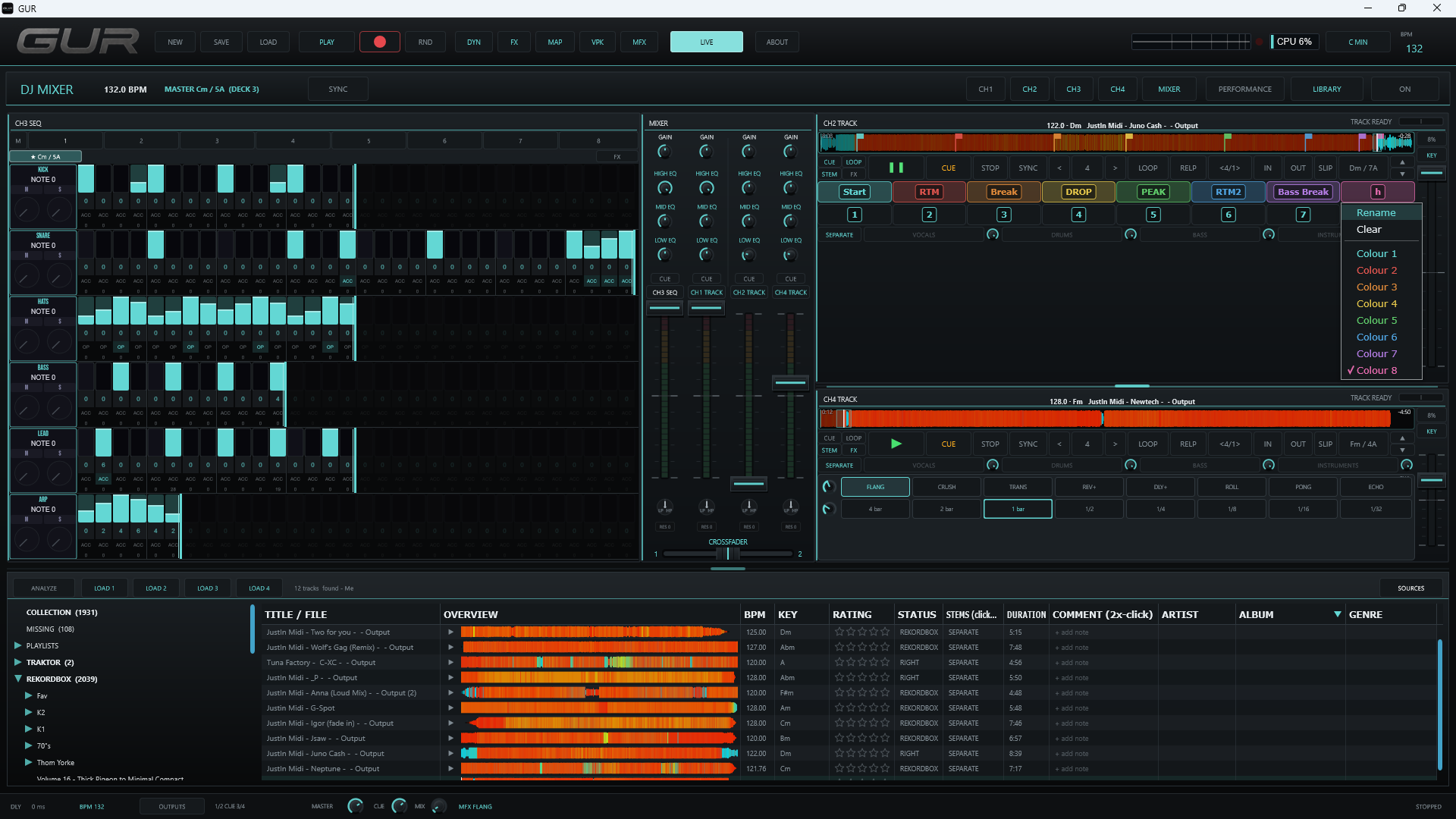This screenshot has width=1456, height=819.
Task: Expand the PLAYLISTS tree node
Action: pos(17,645)
